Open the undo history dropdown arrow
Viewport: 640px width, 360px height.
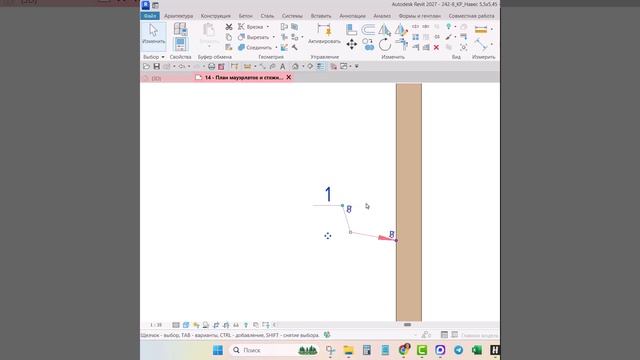(189, 66)
